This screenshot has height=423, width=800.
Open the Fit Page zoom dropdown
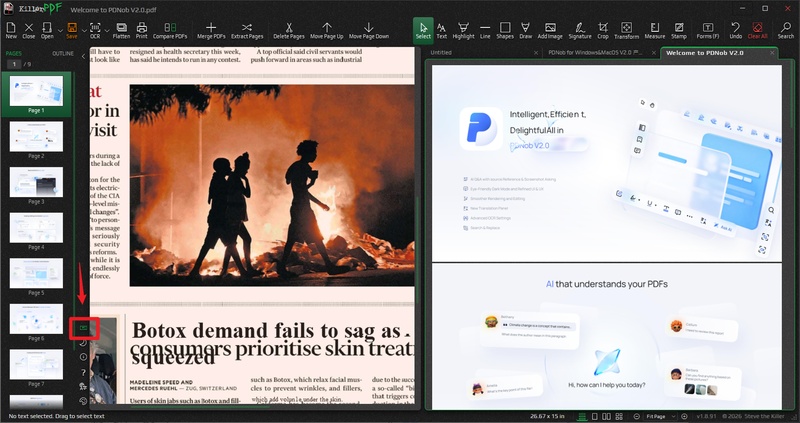[x=661, y=416]
